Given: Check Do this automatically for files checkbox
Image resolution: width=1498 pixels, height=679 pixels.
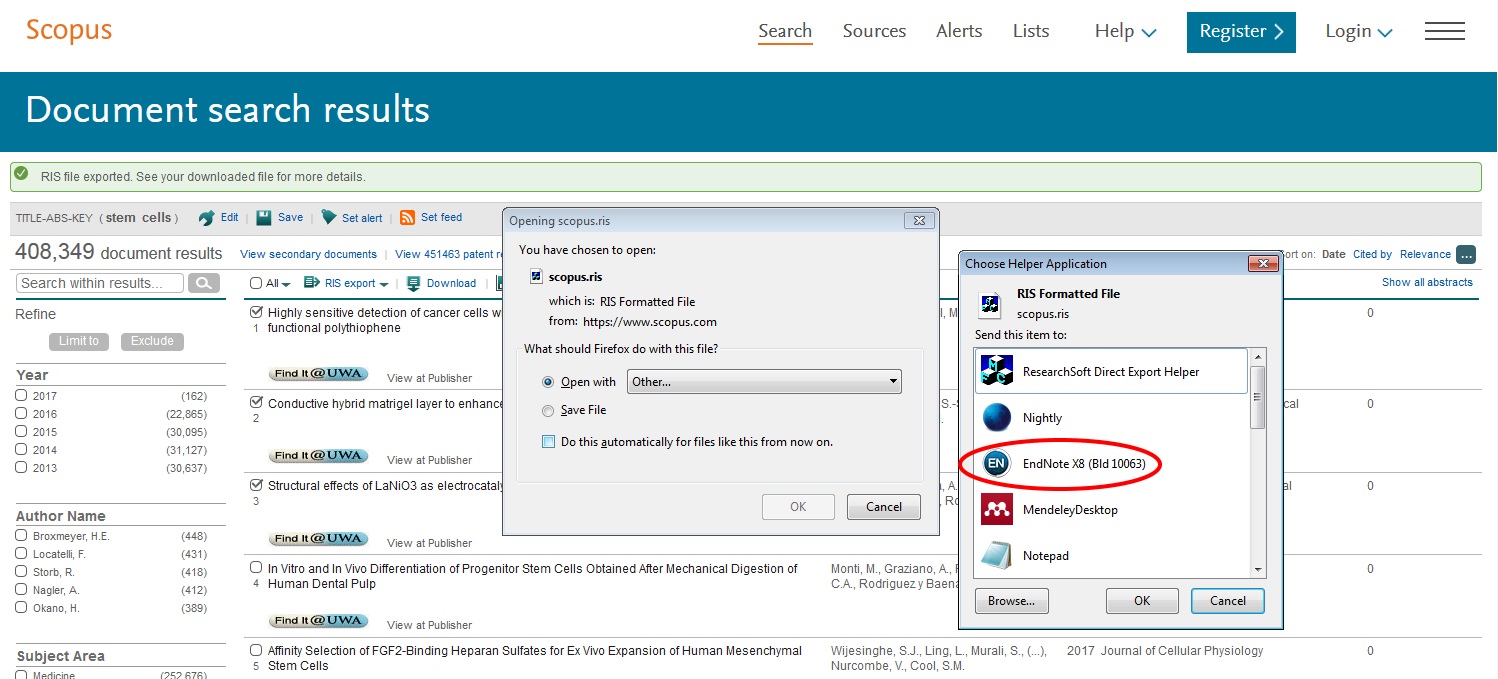Looking at the screenshot, I should coord(548,441).
